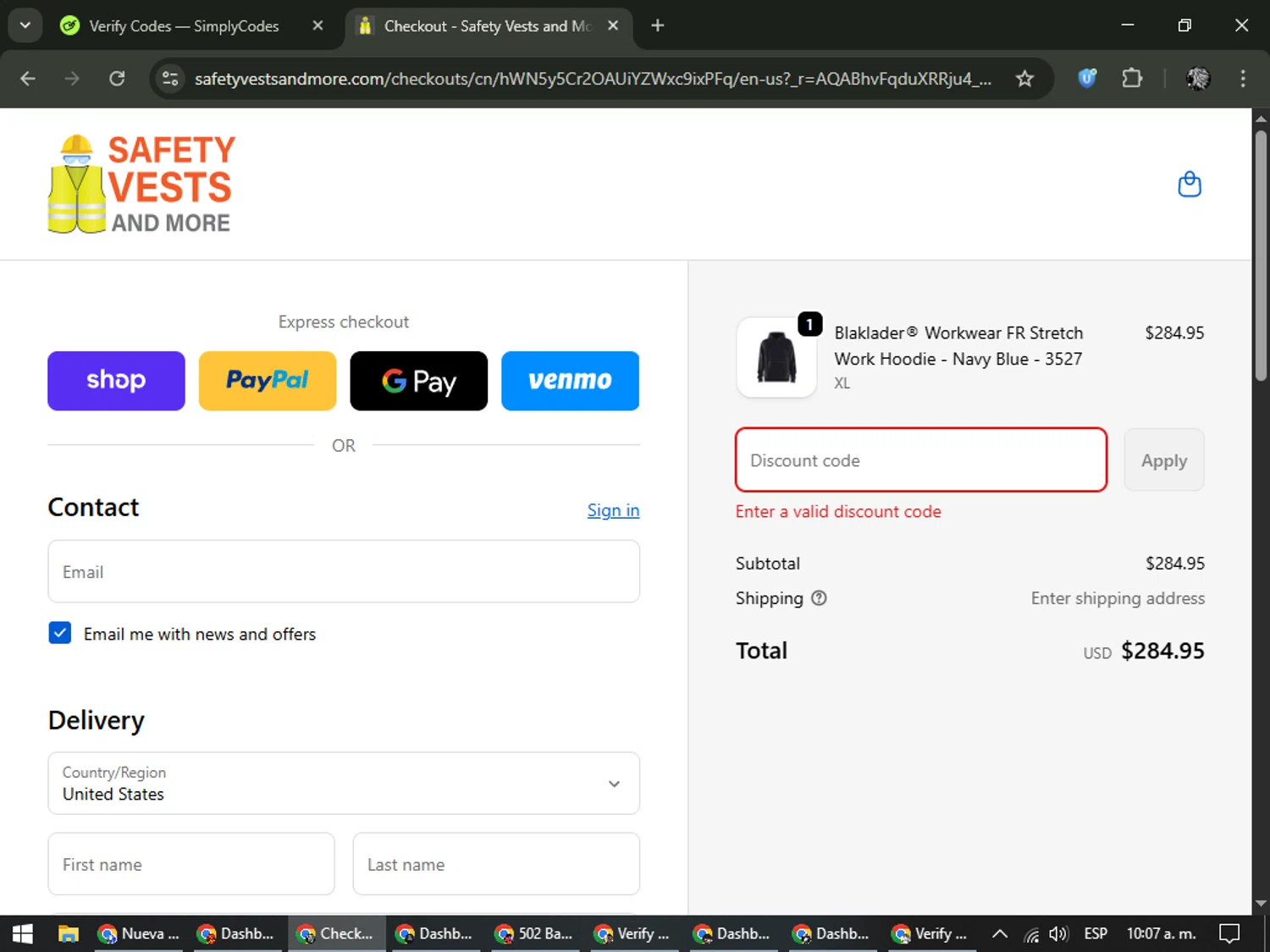Expand the Country/Region dropdown
This screenshot has width=1270, height=952.
[x=344, y=784]
